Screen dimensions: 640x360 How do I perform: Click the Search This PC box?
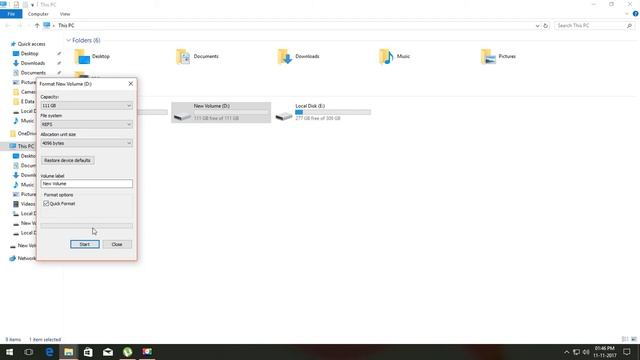(x=594, y=25)
